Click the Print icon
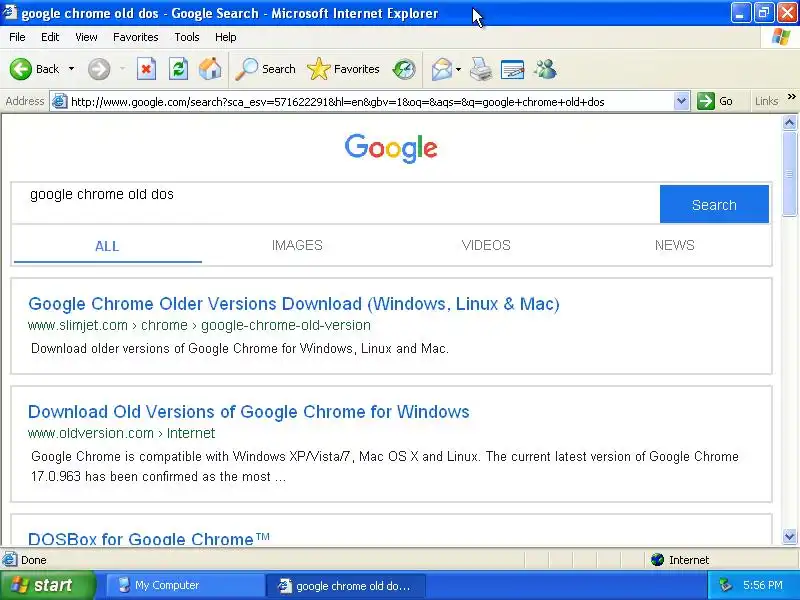The image size is (800, 600). click(481, 69)
